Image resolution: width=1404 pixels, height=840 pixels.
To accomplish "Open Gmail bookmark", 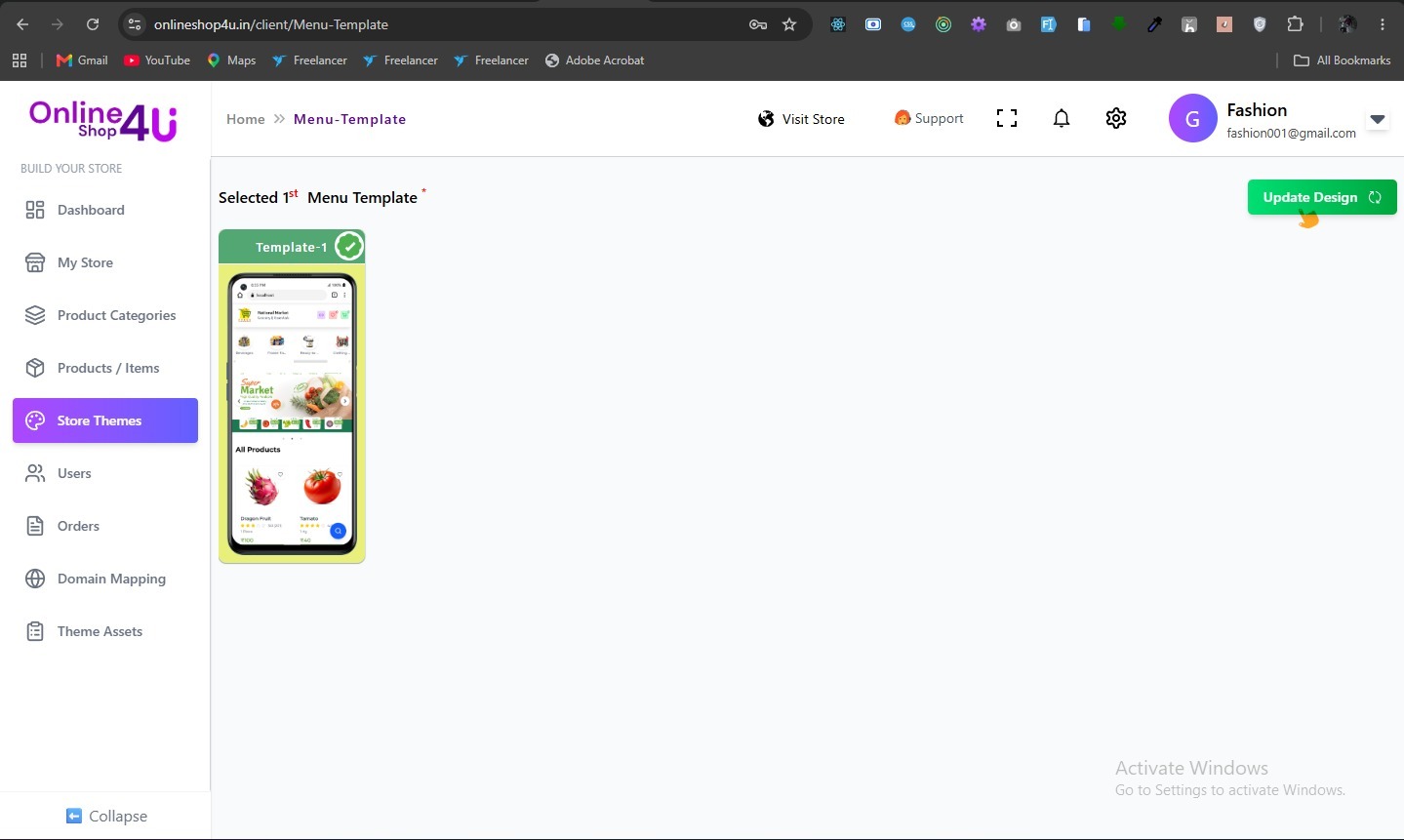I will pyautogui.click(x=82, y=60).
